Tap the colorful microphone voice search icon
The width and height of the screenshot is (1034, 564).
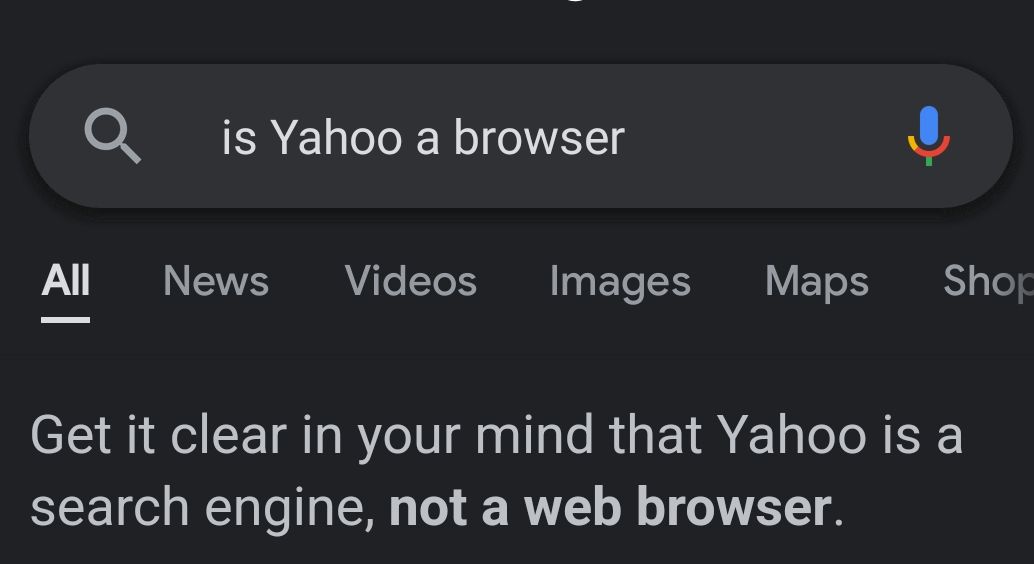pos(928,136)
